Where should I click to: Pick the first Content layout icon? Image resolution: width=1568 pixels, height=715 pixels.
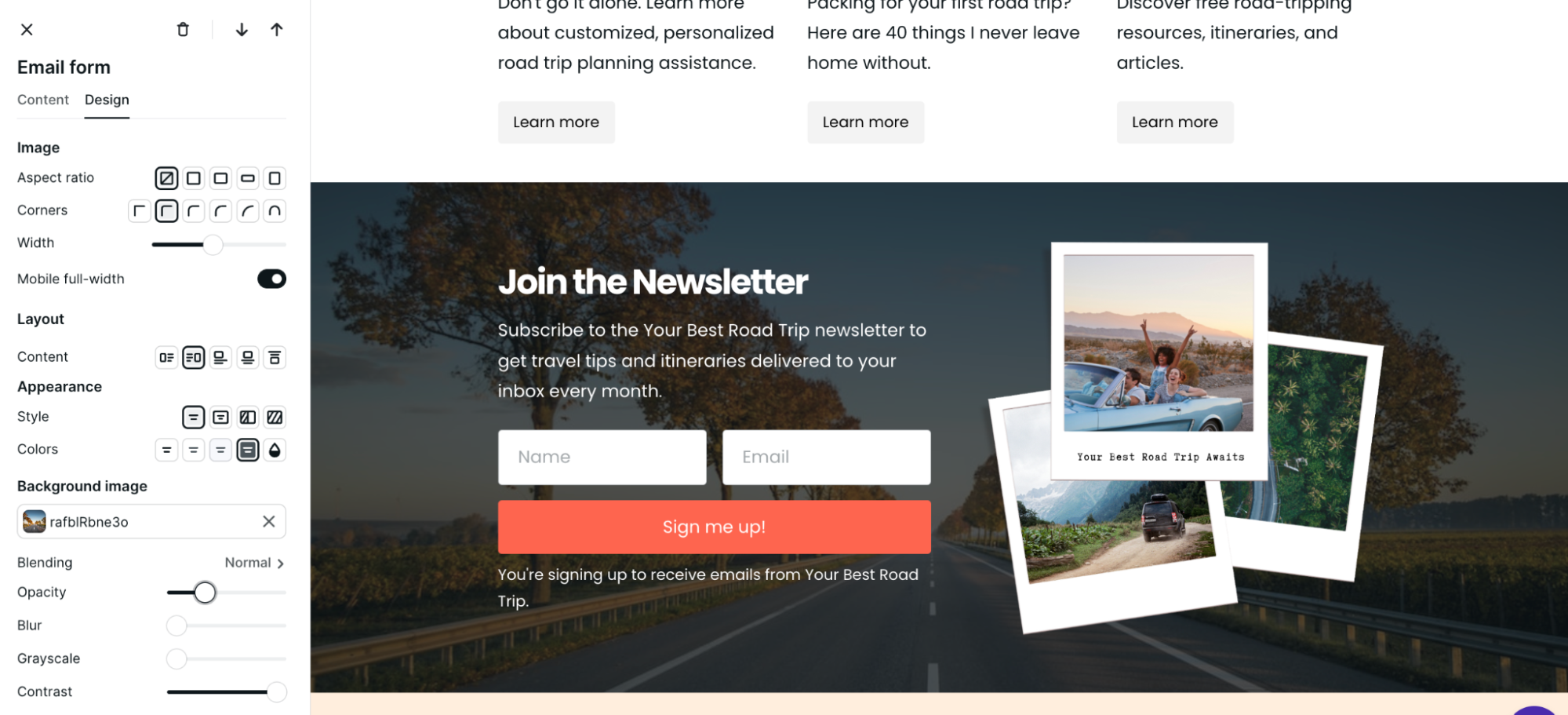click(x=166, y=358)
